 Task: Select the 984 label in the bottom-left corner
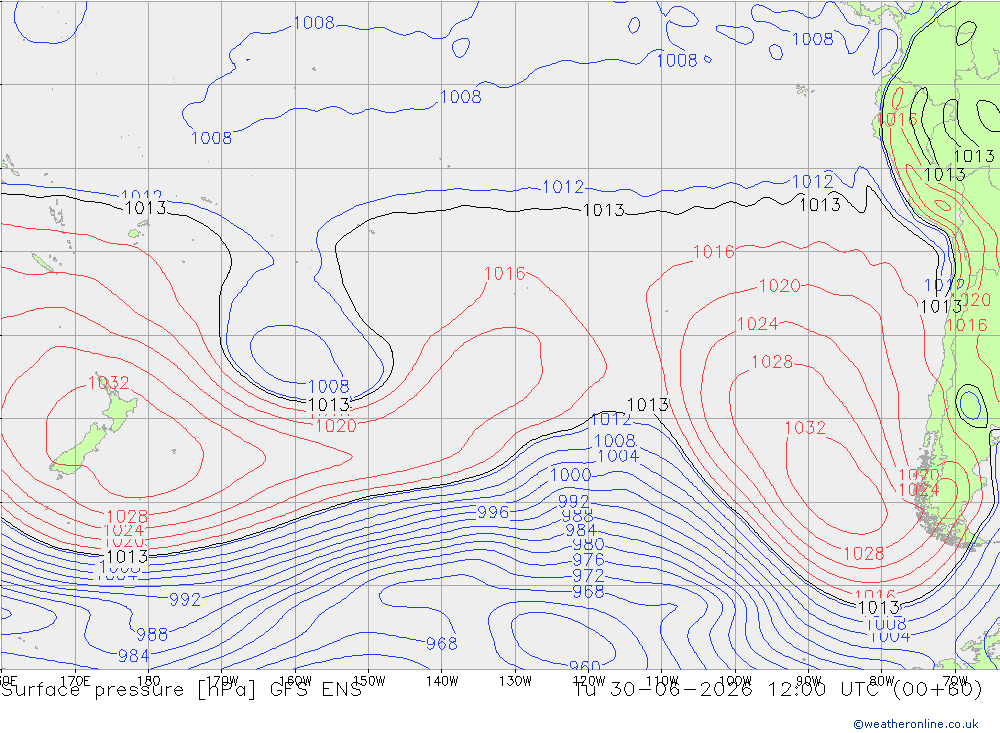[133, 656]
